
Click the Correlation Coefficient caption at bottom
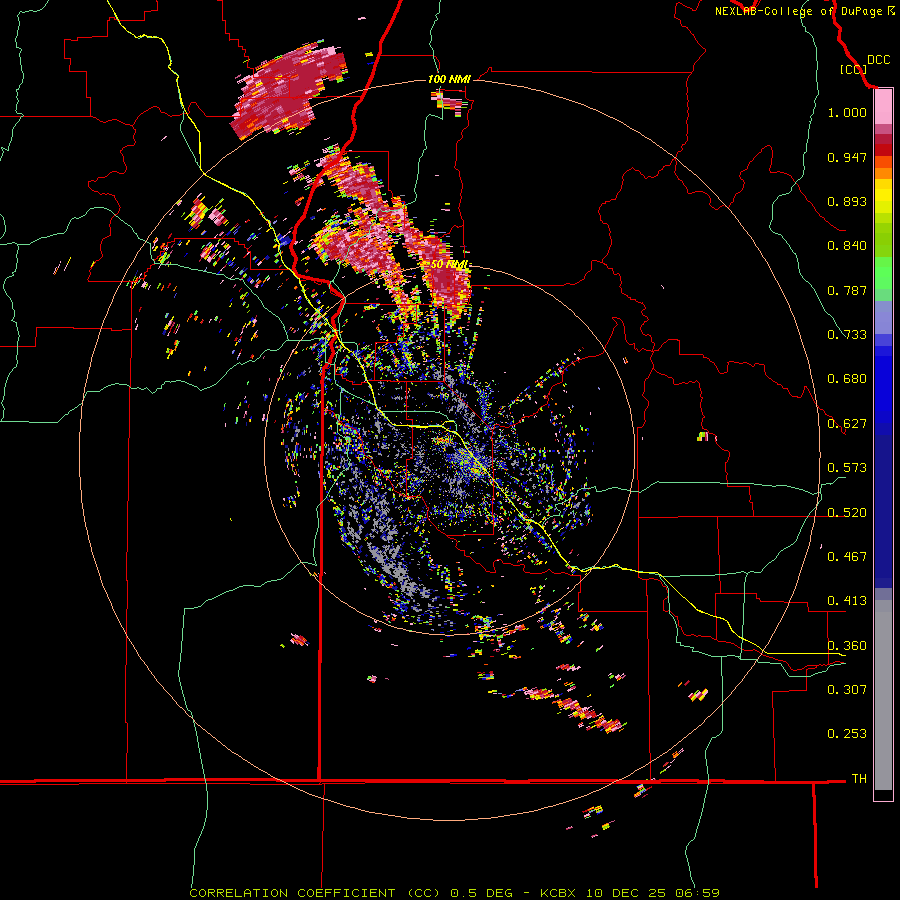click(x=454, y=893)
